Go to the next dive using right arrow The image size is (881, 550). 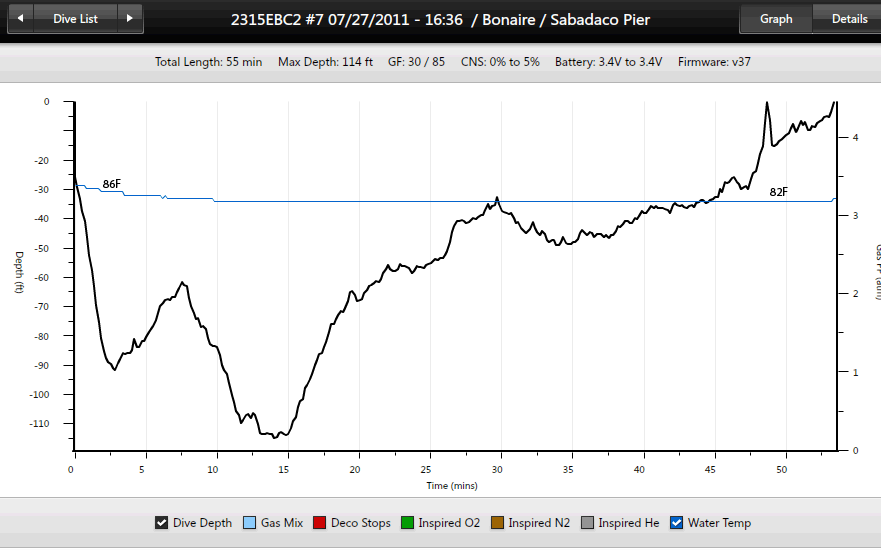click(128, 18)
